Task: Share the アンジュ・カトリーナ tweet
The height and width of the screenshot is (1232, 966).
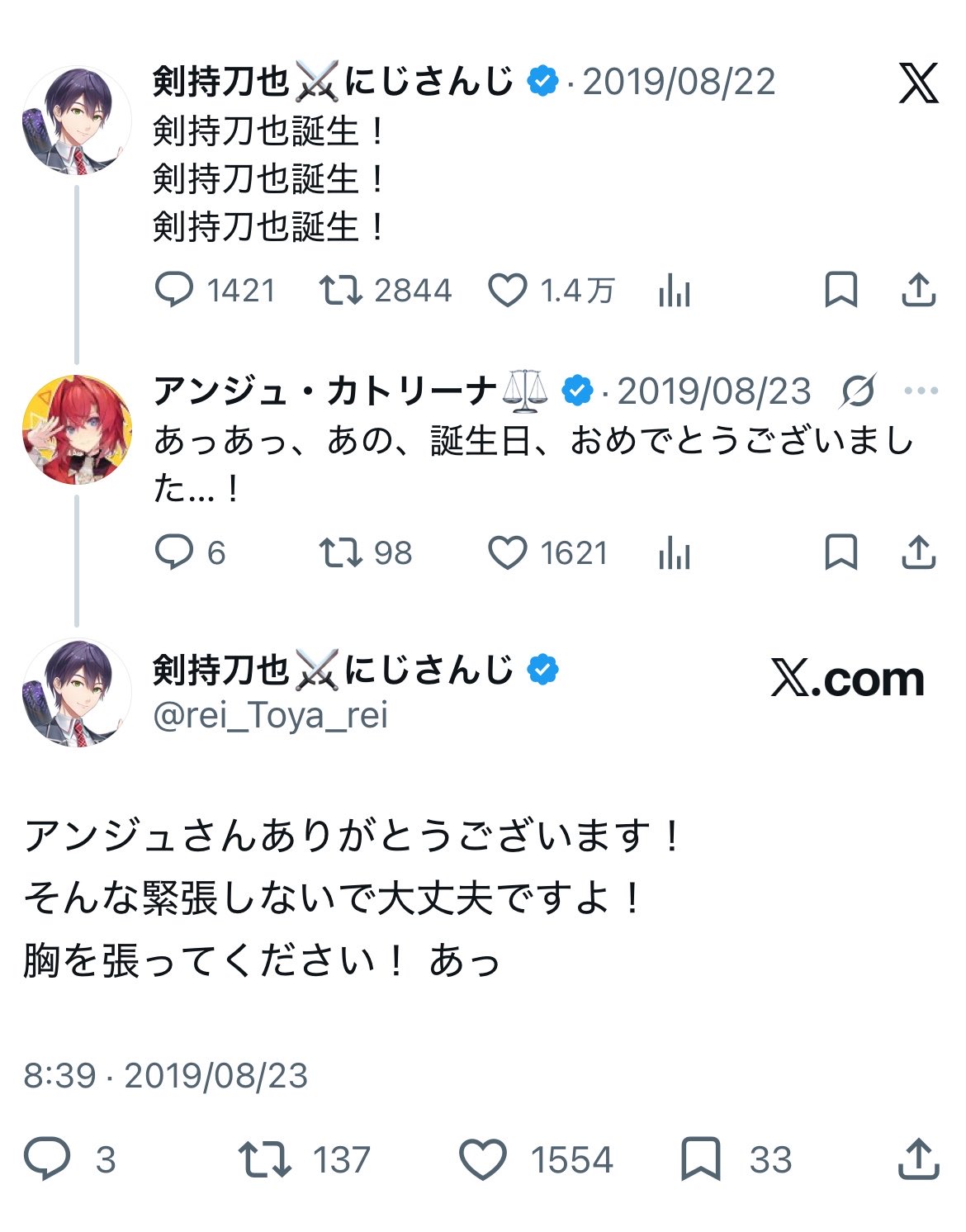Action: point(918,552)
